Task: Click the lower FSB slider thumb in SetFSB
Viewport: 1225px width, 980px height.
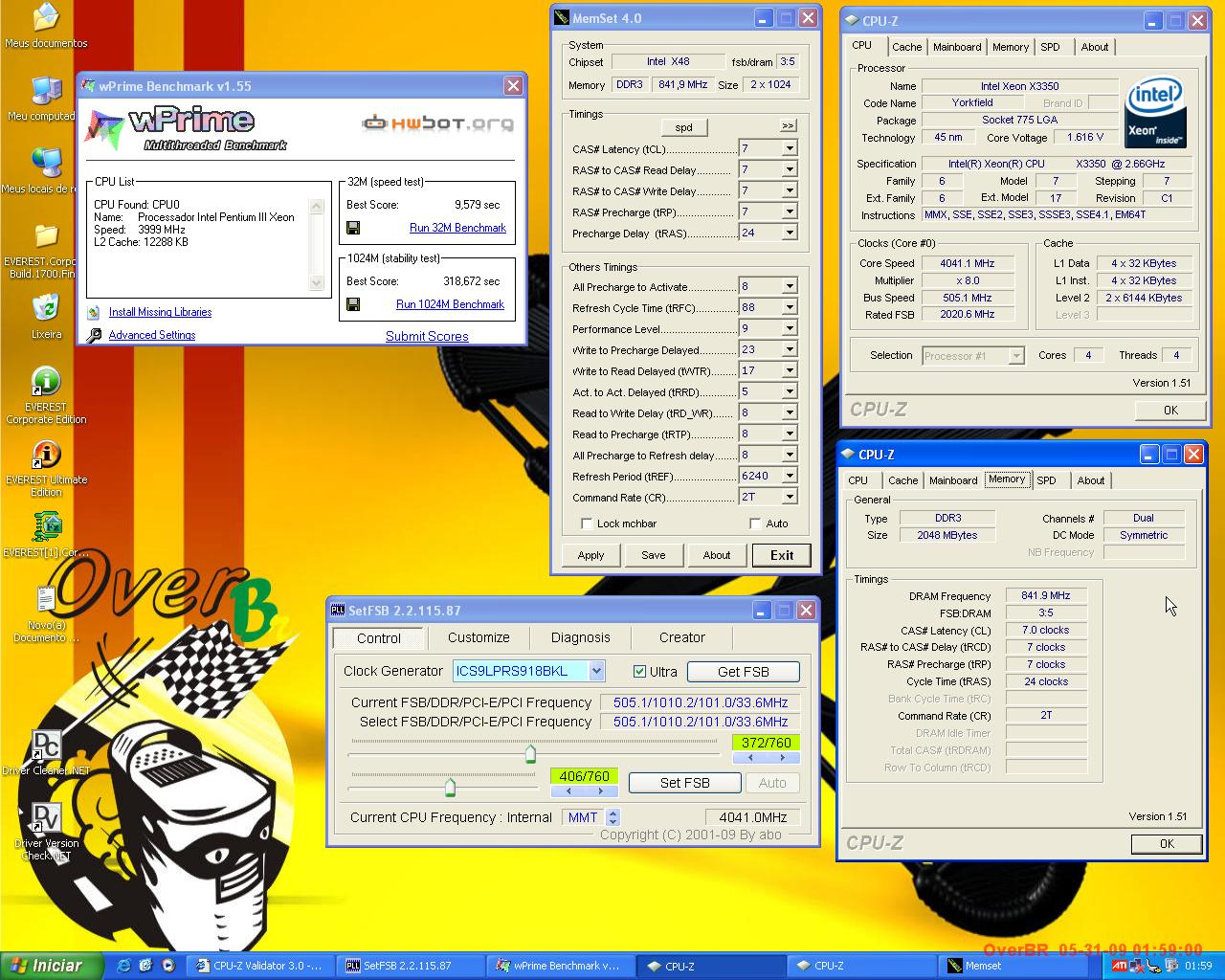Action: pyautogui.click(x=450, y=788)
